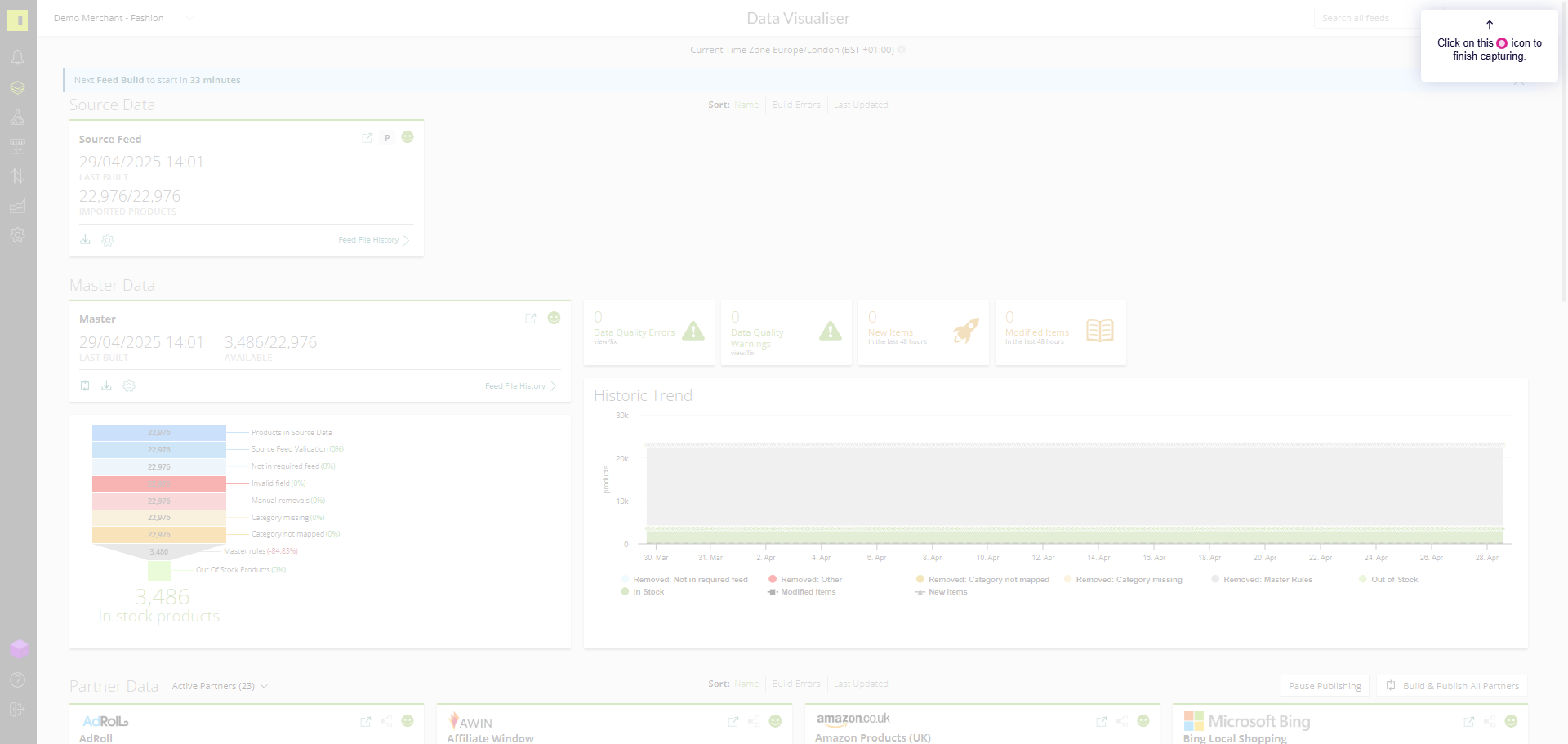
Task: Open the sidebar analytics chart icon
Action: 17,206
